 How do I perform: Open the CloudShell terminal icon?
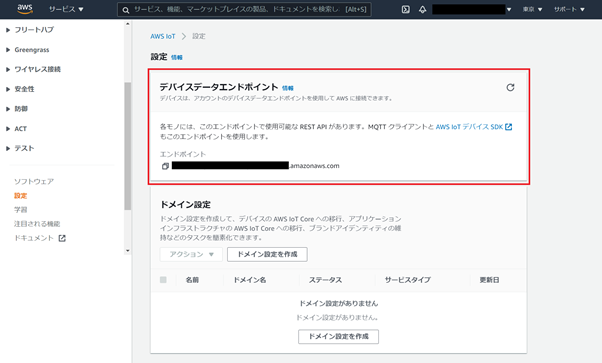click(405, 9)
